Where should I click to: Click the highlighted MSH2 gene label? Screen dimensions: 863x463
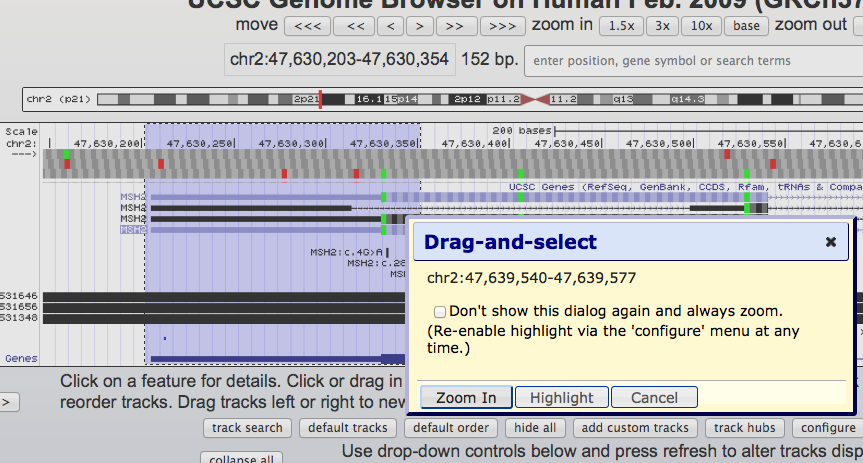pos(133,230)
